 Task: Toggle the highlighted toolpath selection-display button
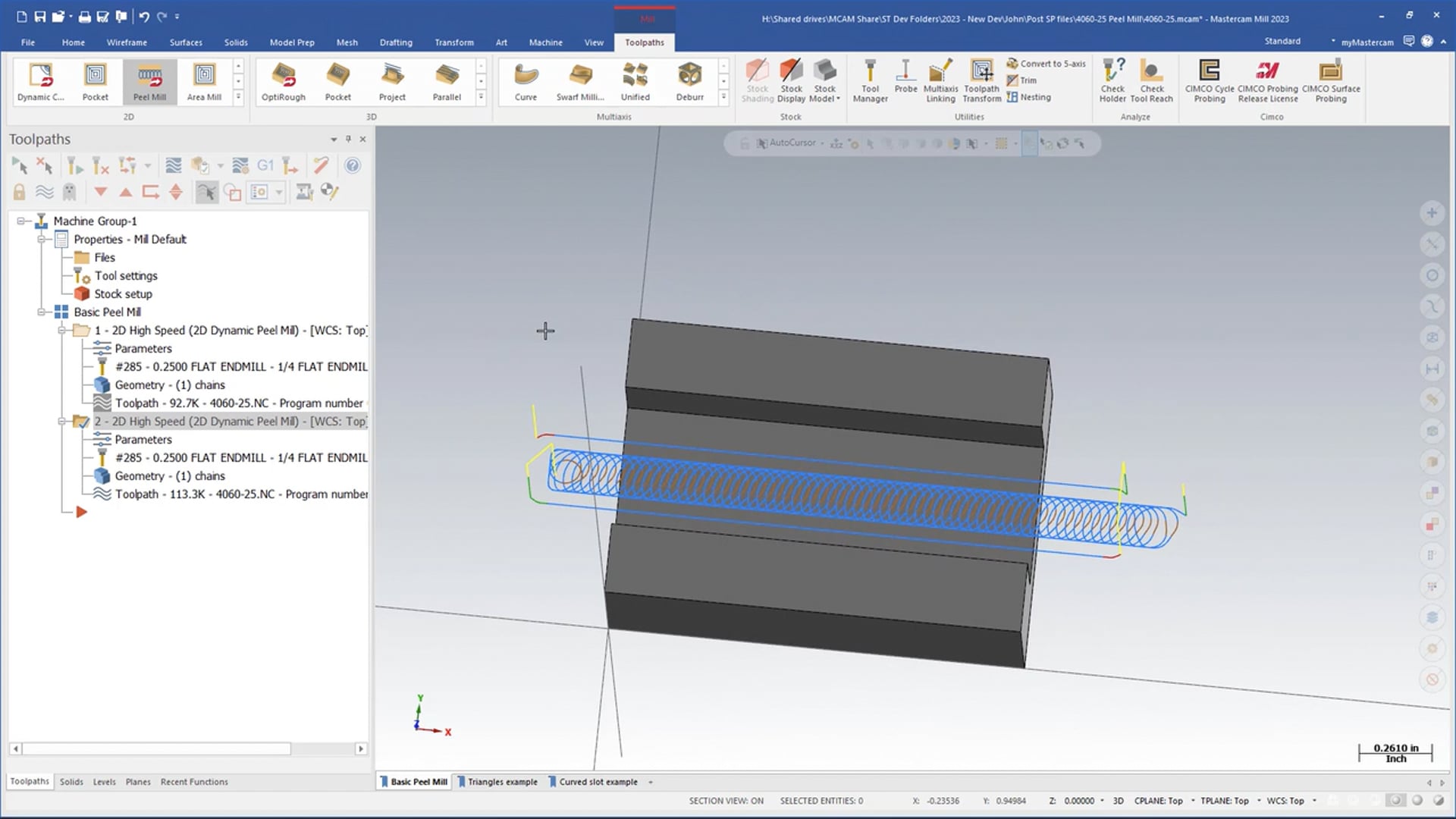(x=206, y=192)
